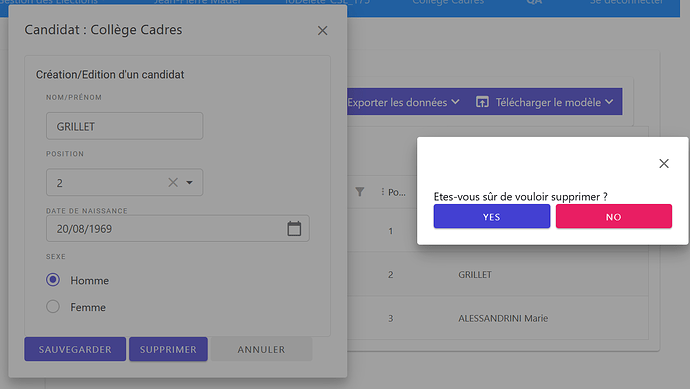Focus the Nom/Prénom field containing GRILLET
The image size is (690, 389).
125,126
